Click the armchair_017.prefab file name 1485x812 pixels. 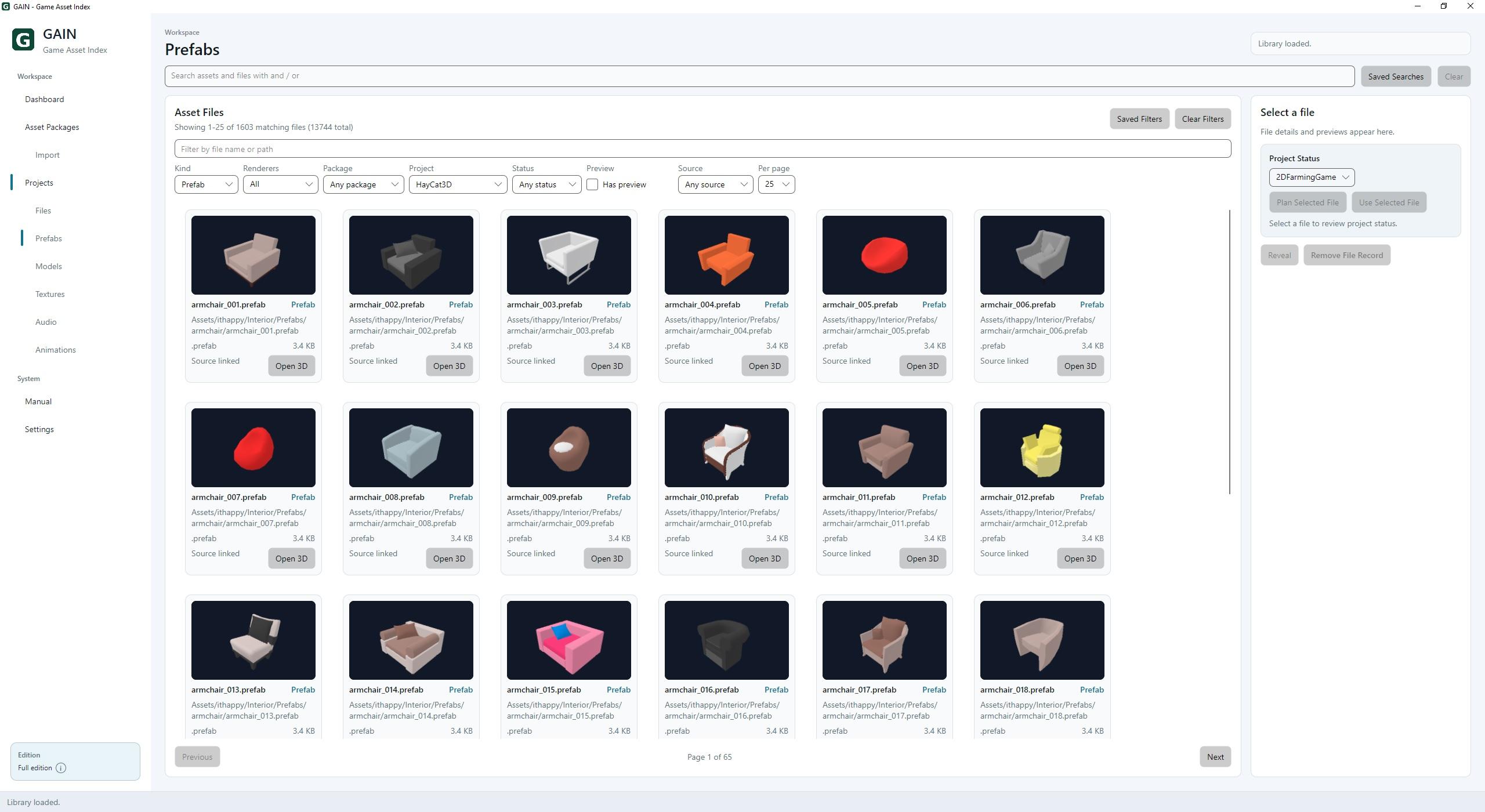coord(859,690)
